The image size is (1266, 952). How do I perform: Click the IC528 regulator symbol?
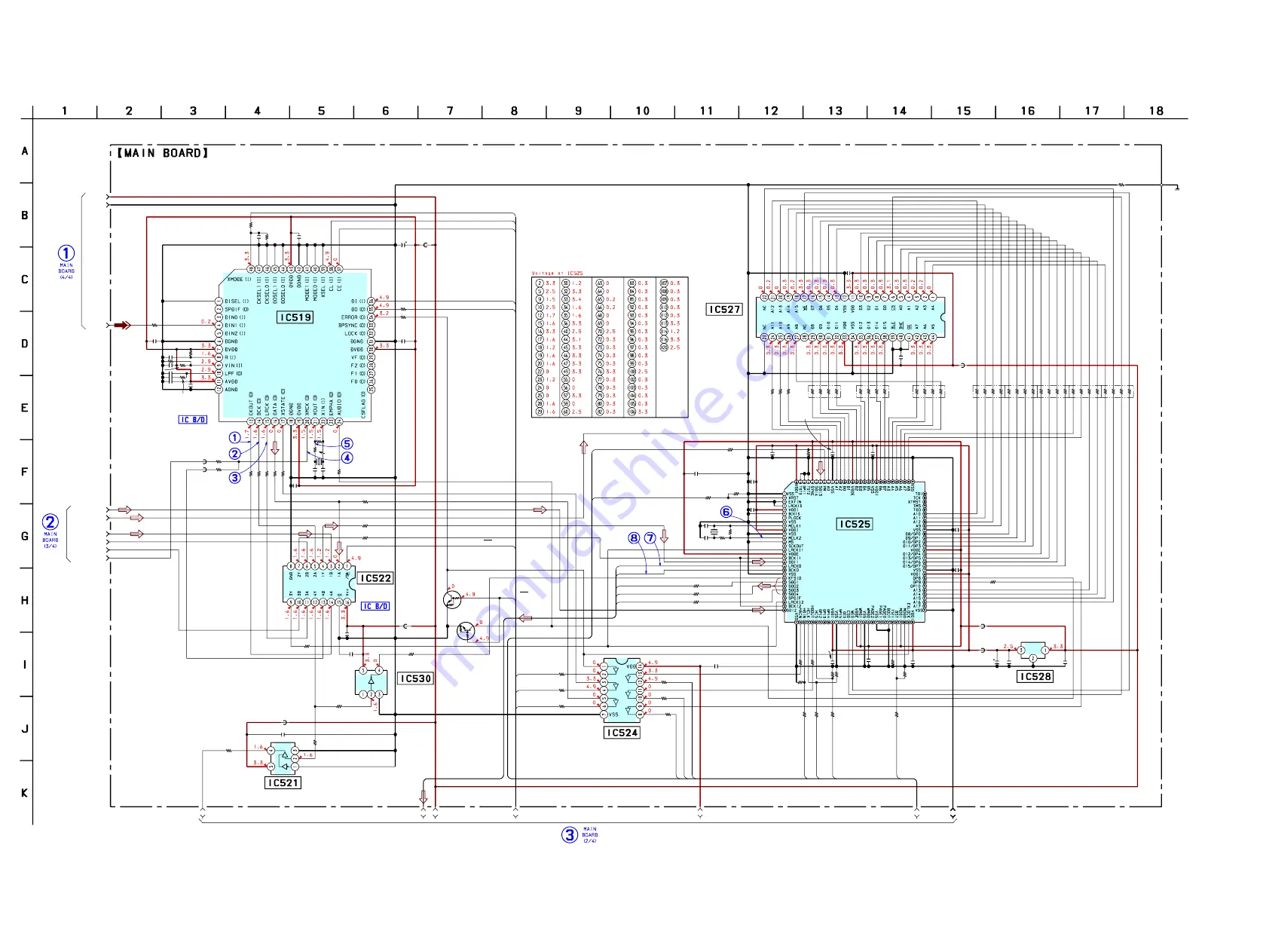tap(1033, 651)
